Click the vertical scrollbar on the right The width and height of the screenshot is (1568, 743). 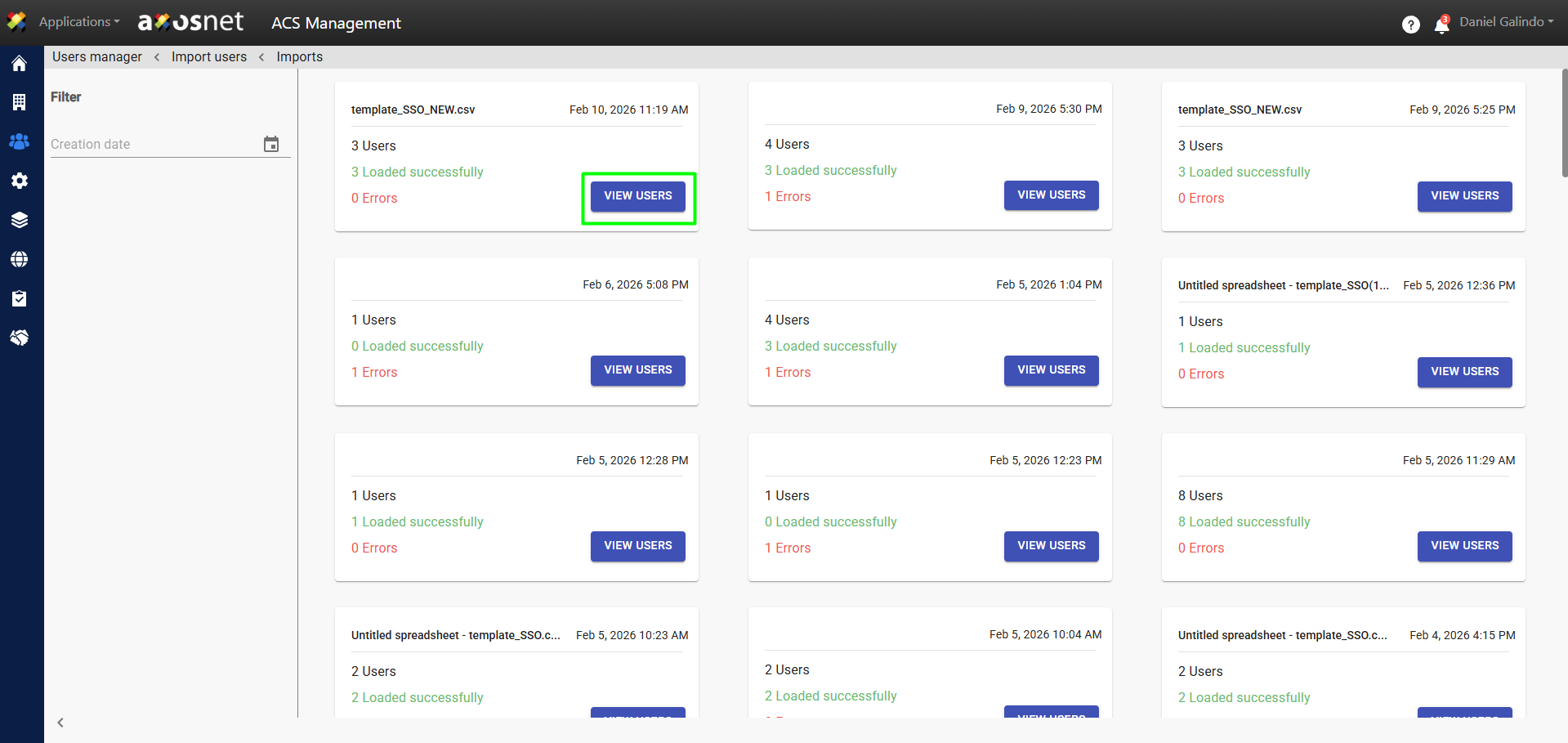(1564, 123)
